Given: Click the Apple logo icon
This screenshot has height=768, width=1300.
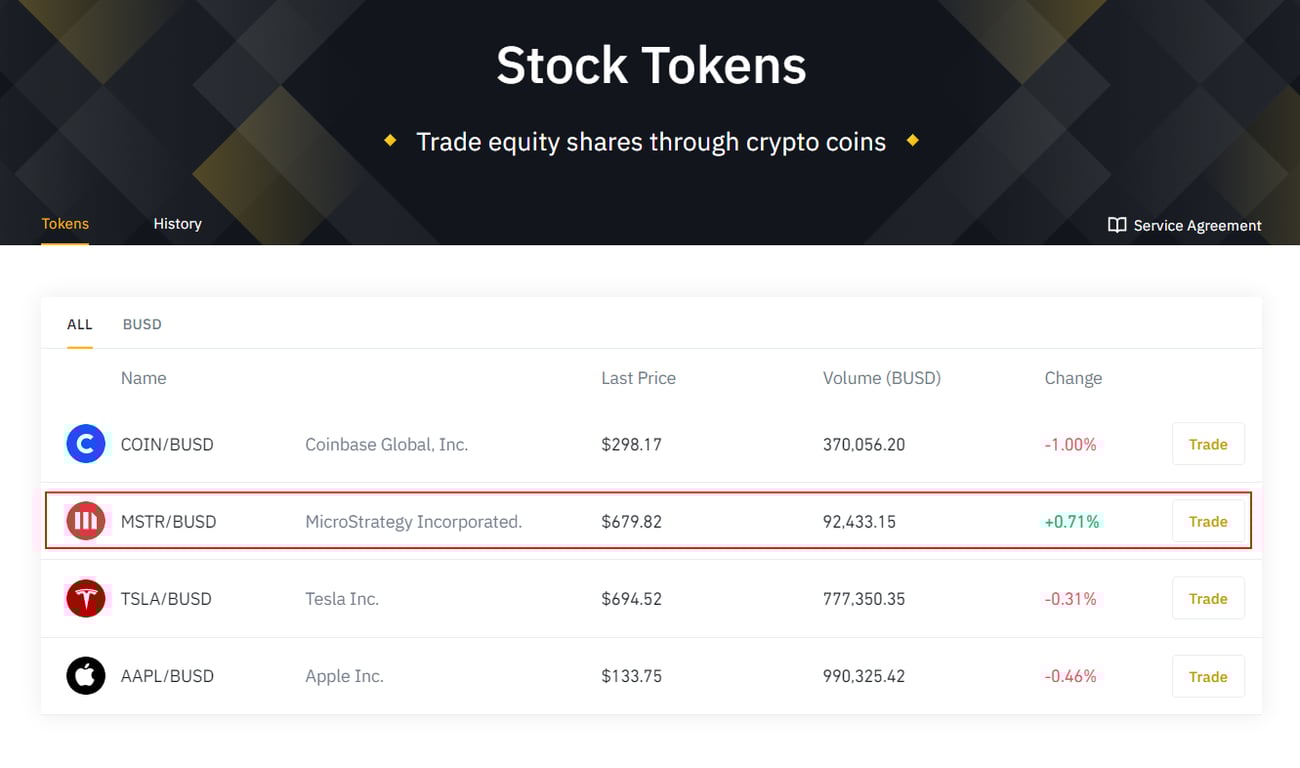Looking at the screenshot, I should click(x=86, y=676).
